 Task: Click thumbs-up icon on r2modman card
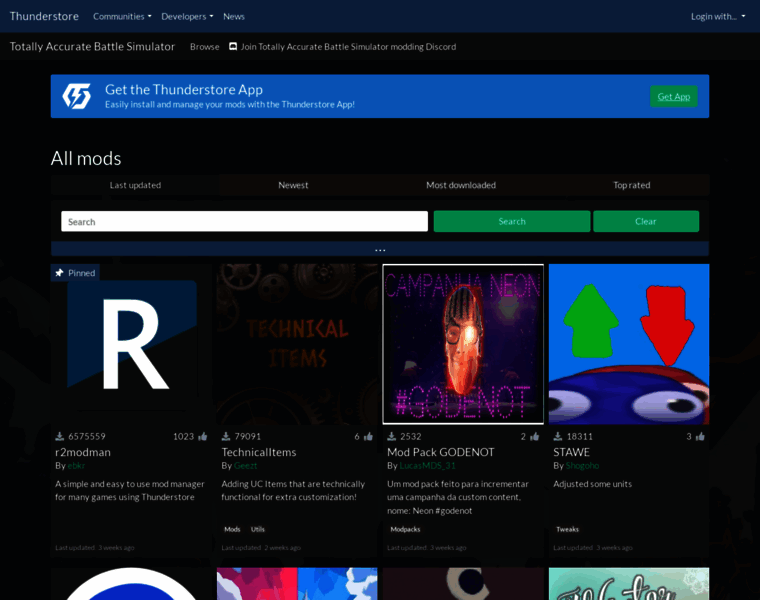(203, 437)
